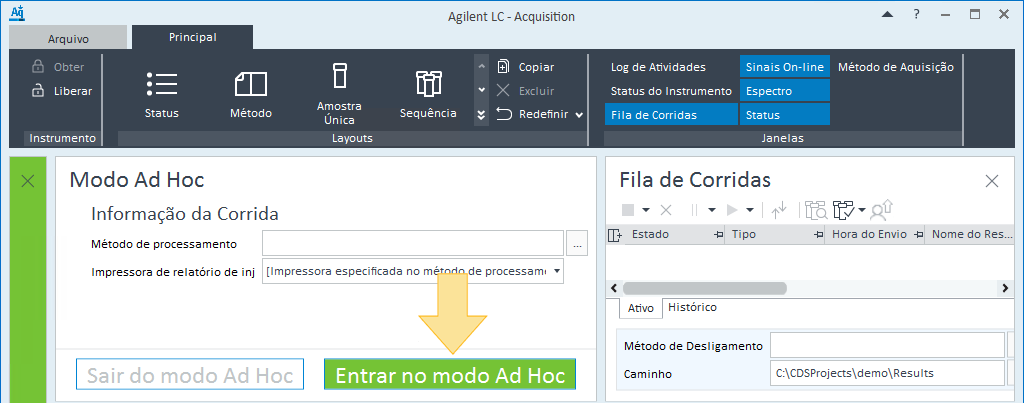1024x403 pixels.
Task: Open the Status layout
Action: [x=161, y=95]
